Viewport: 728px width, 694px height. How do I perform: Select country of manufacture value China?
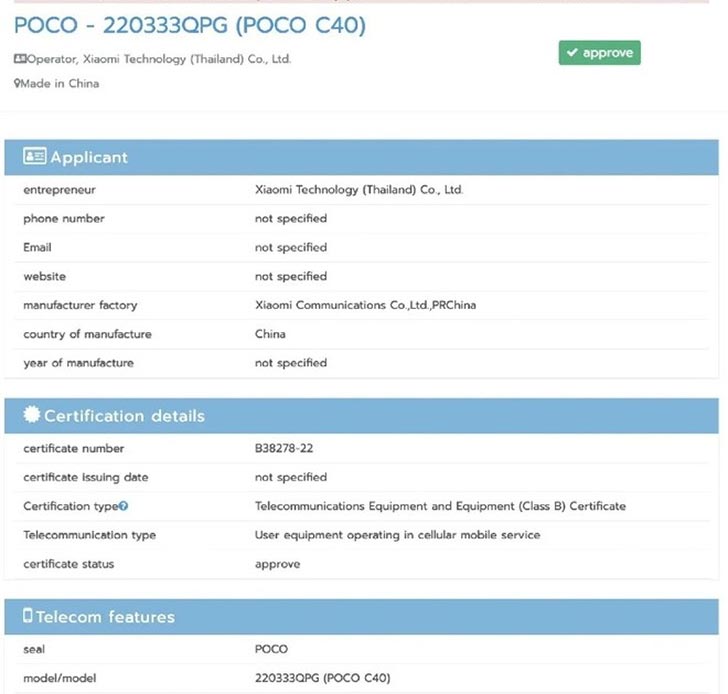[270, 334]
